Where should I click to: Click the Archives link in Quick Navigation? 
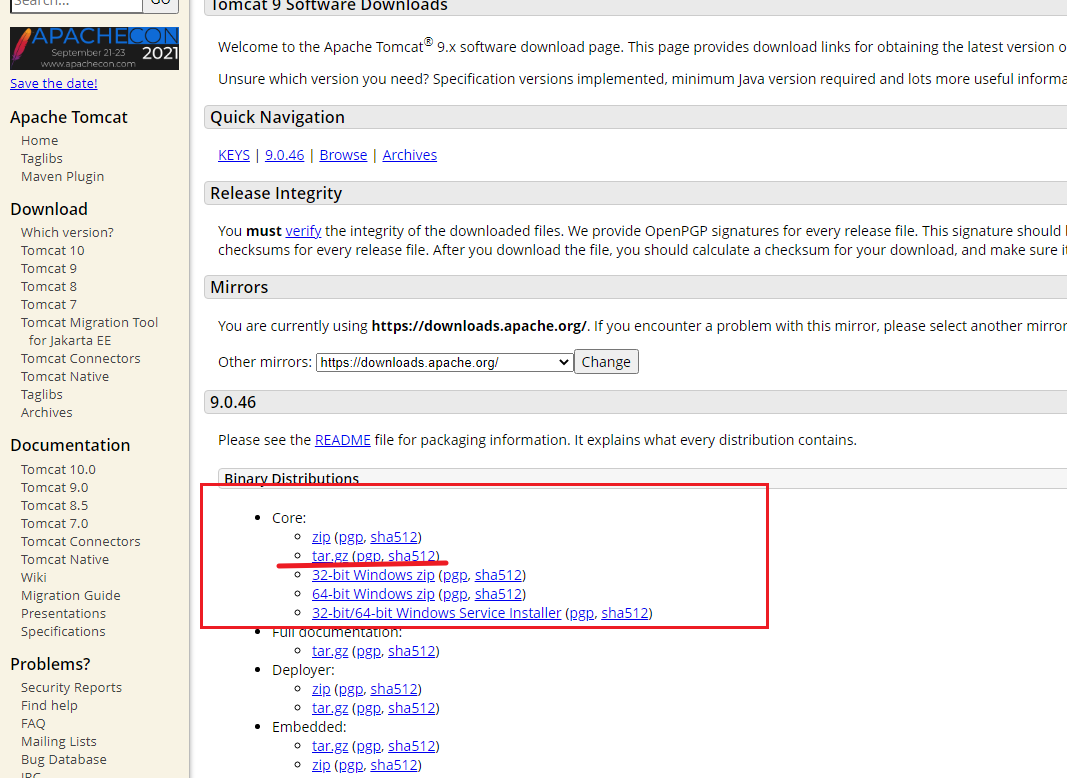point(409,155)
